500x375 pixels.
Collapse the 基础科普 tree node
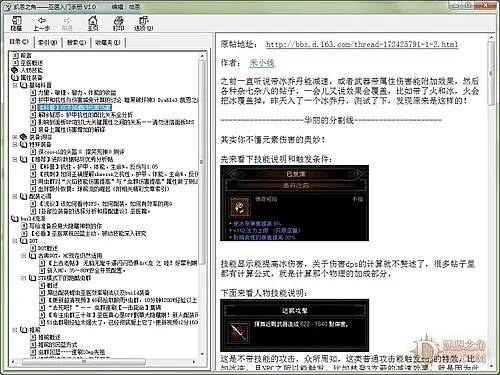pyautogui.click(x=15, y=85)
